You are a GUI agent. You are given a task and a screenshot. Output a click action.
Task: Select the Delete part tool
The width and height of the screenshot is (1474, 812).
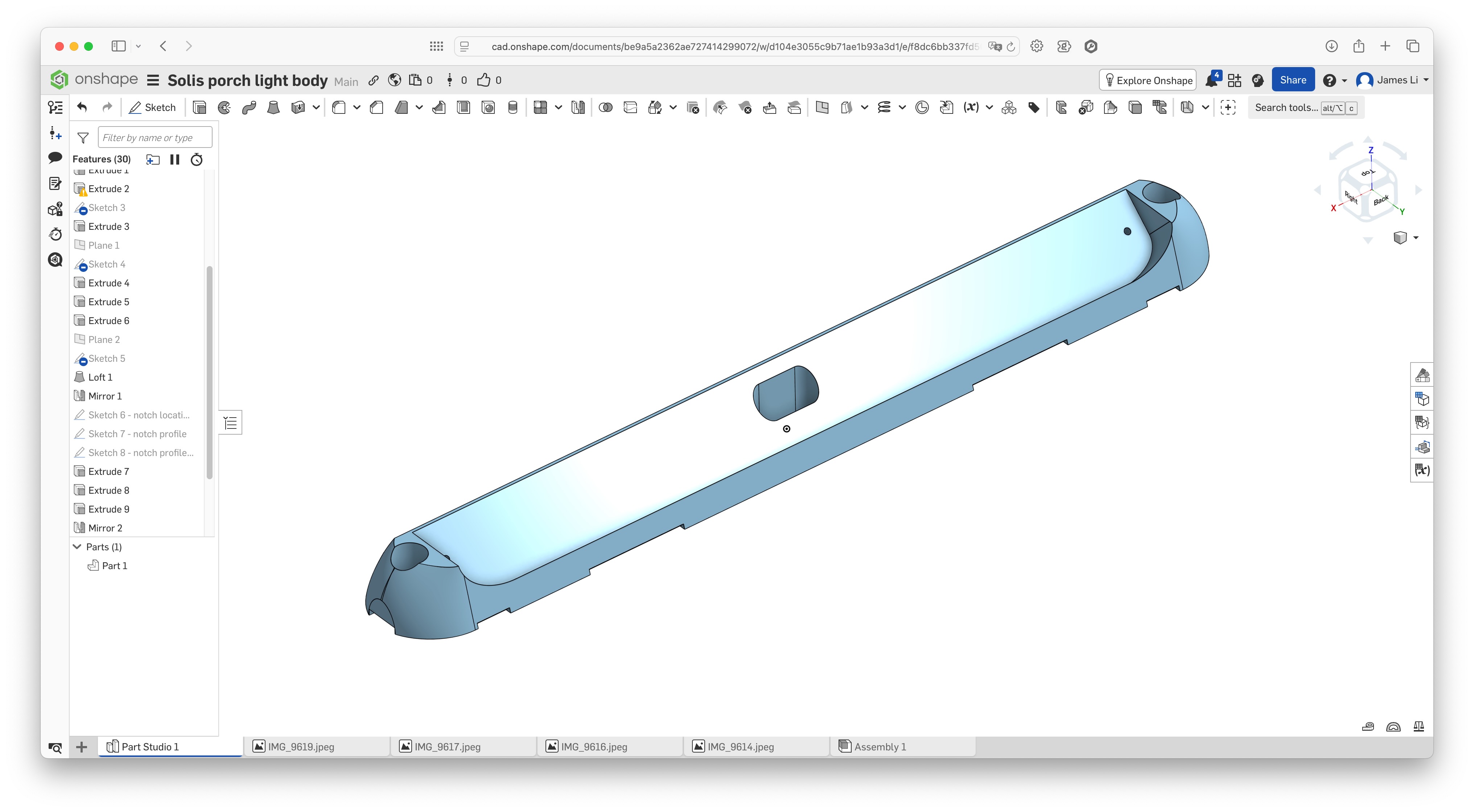coord(693,108)
